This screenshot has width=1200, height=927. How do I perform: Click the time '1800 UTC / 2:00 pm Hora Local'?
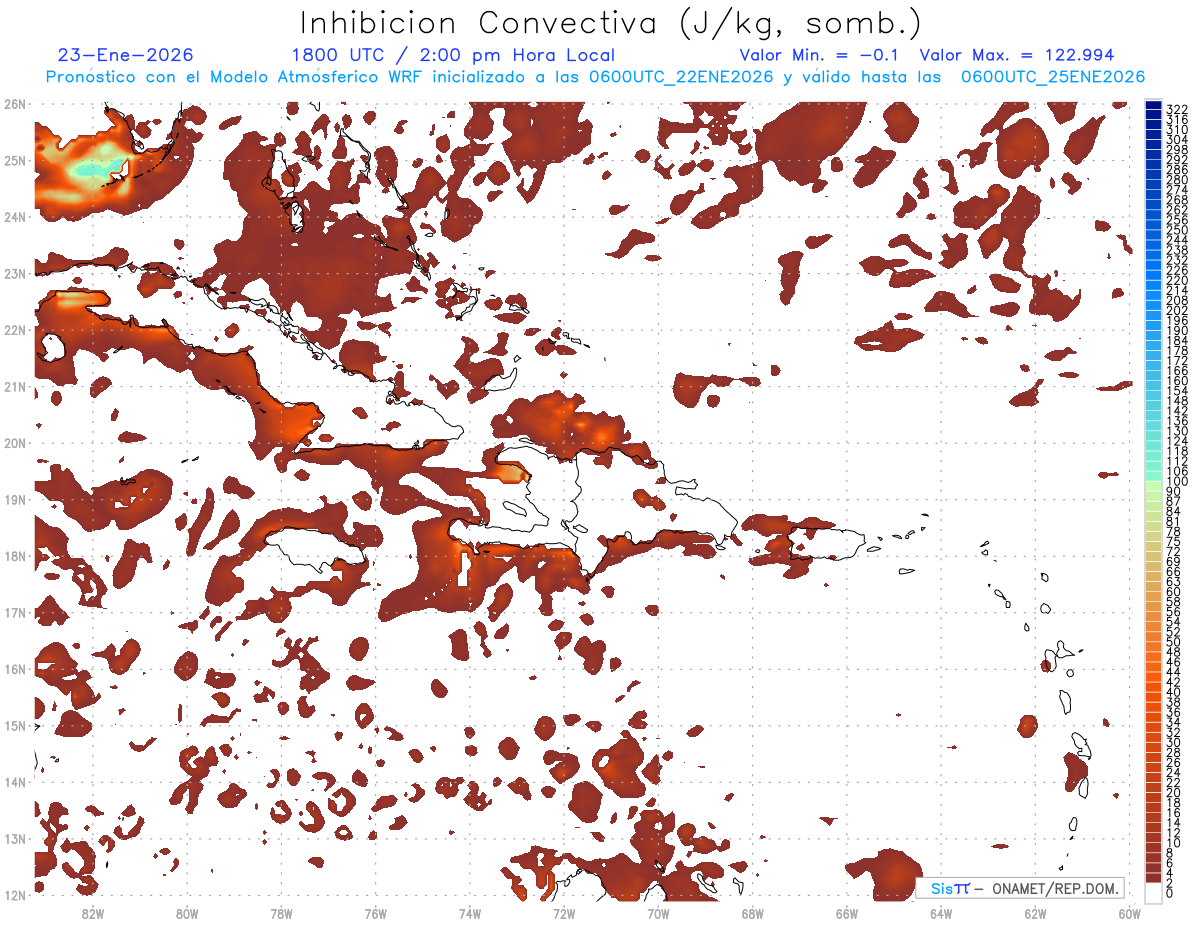click(453, 56)
